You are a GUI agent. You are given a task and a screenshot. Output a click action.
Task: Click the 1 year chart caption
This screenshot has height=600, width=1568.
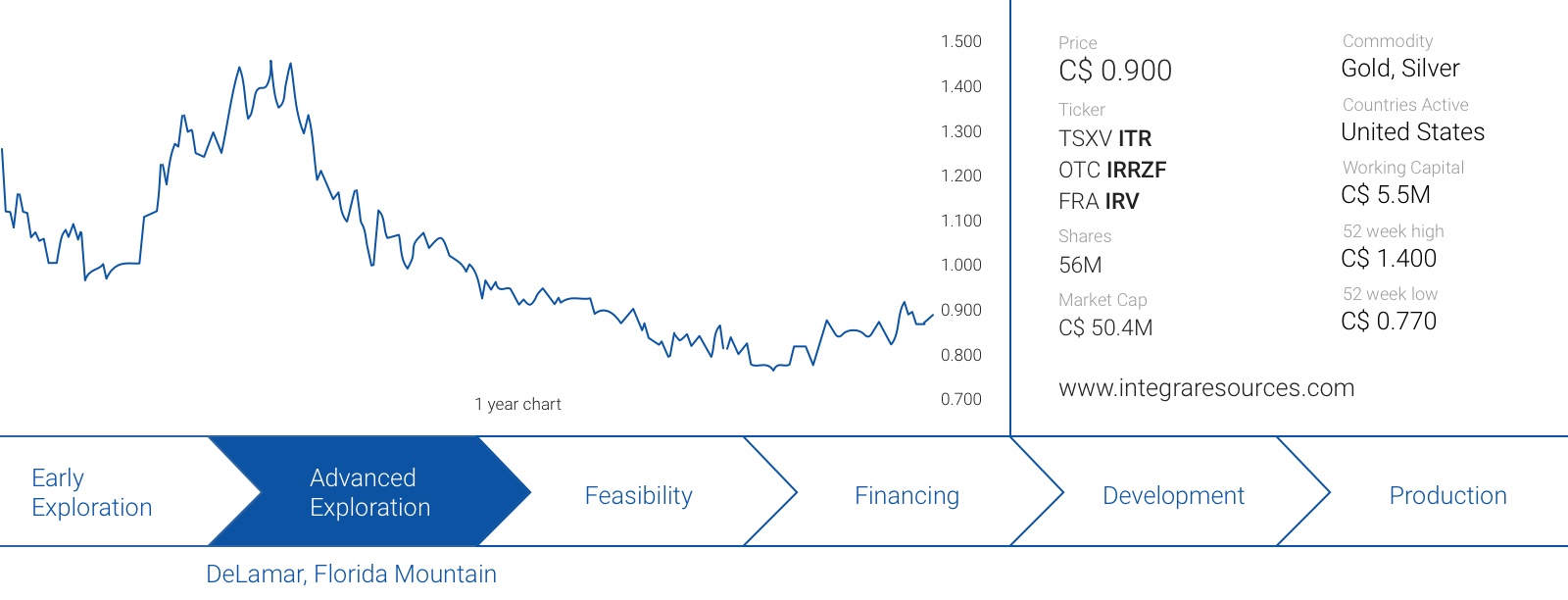(517, 404)
